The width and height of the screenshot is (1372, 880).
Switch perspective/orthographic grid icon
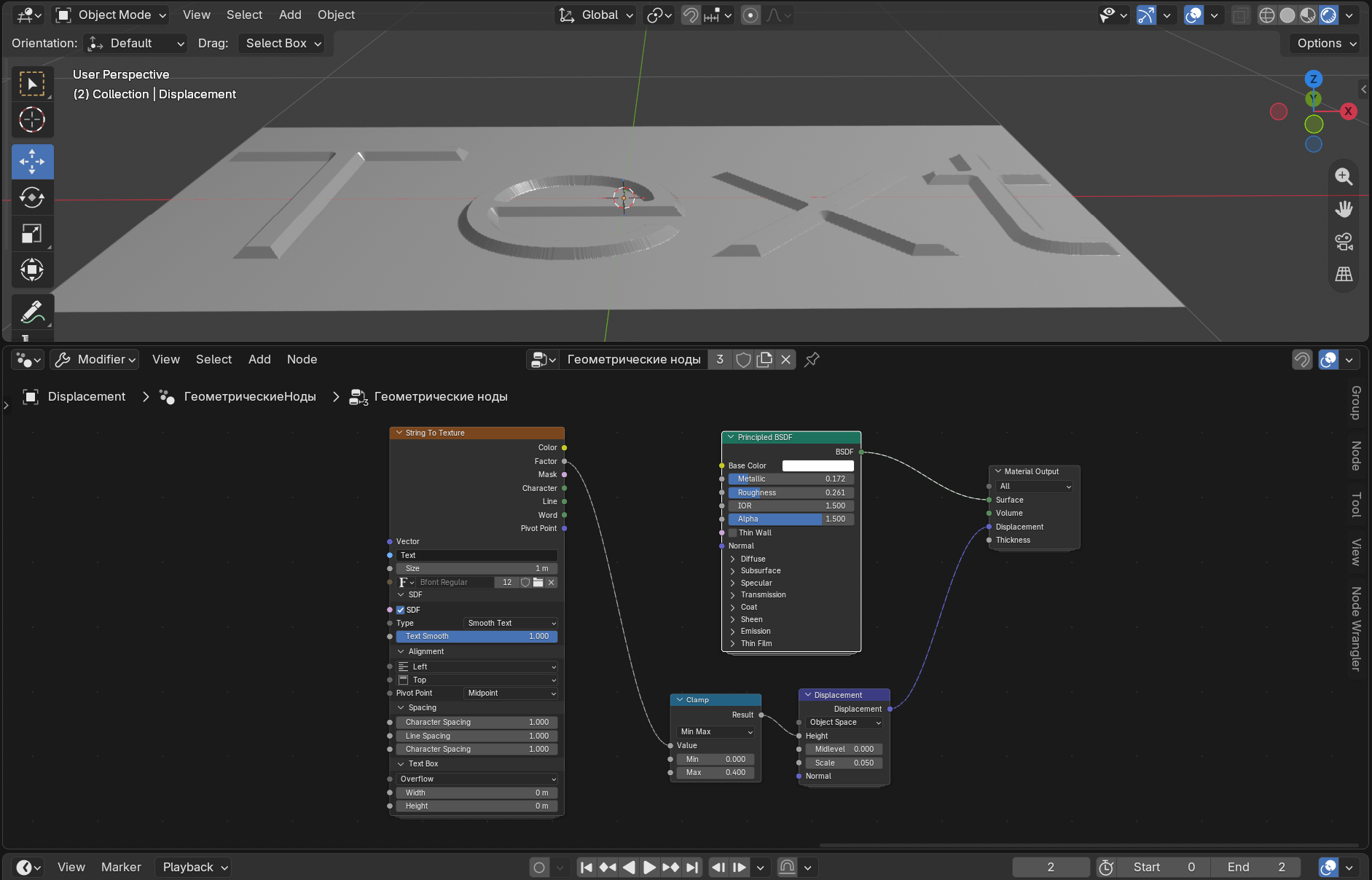tap(1344, 275)
